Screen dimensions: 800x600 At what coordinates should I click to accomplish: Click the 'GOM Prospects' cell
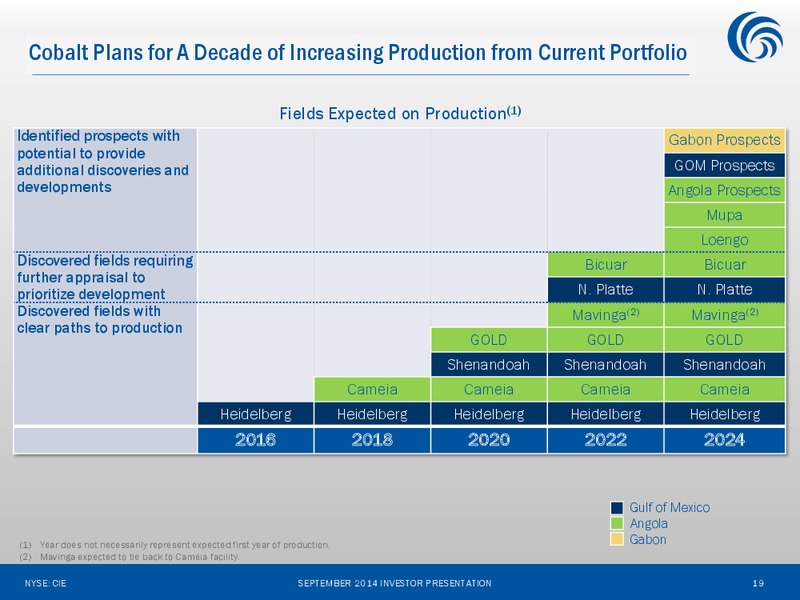point(724,165)
